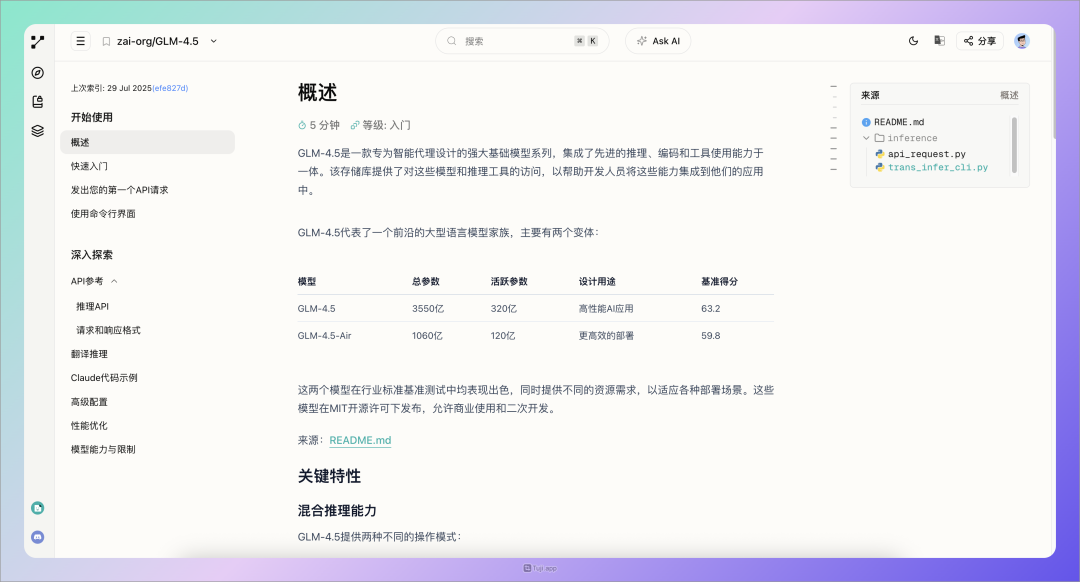
Task: Navigate to Claude代码示例
Action: pyautogui.click(x=104, y=377)
